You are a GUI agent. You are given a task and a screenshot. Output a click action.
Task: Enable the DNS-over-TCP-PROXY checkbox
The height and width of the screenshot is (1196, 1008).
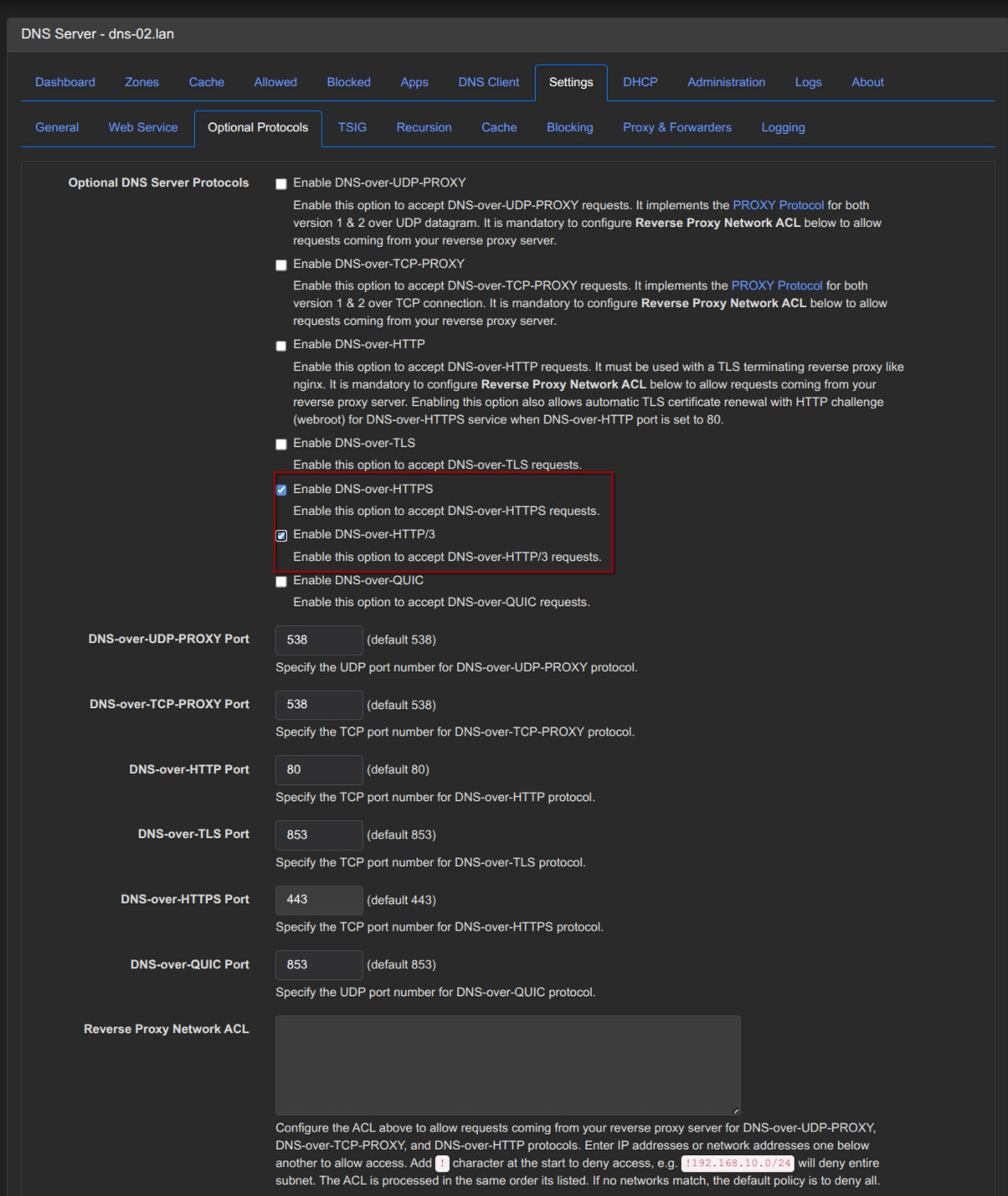(x=281, y=265)
